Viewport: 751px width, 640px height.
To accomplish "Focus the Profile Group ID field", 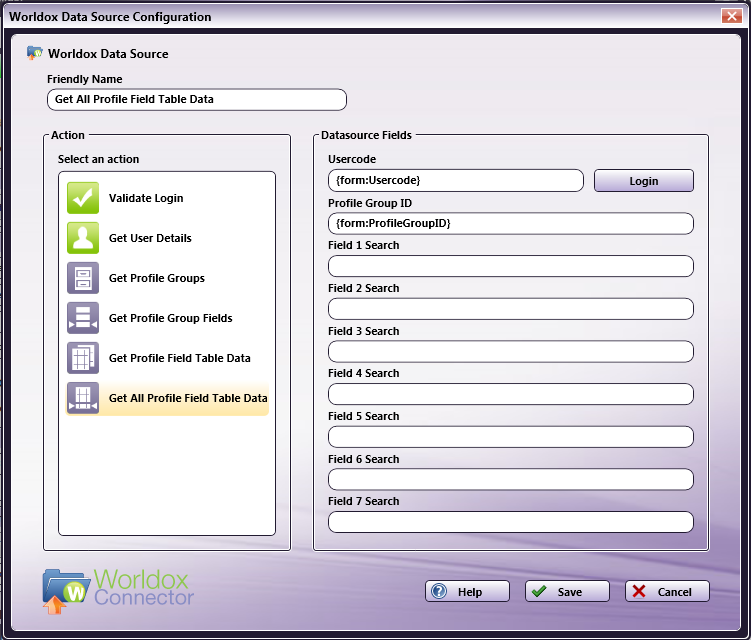I will point(511,224).
